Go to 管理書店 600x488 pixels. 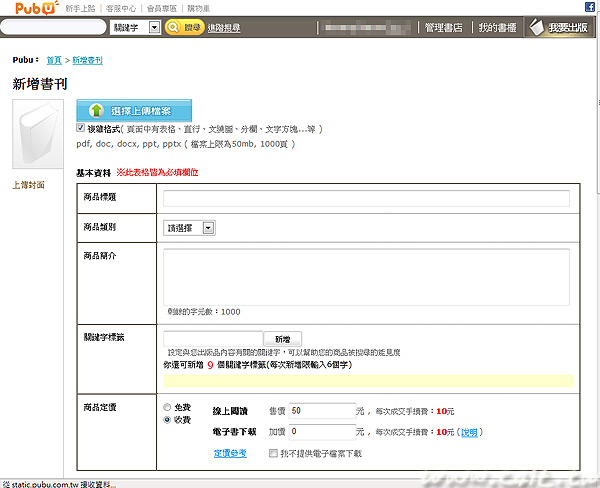click(x=443, y=28)
